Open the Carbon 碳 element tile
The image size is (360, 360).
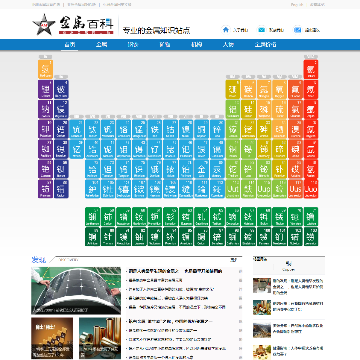tap(248, 89)
